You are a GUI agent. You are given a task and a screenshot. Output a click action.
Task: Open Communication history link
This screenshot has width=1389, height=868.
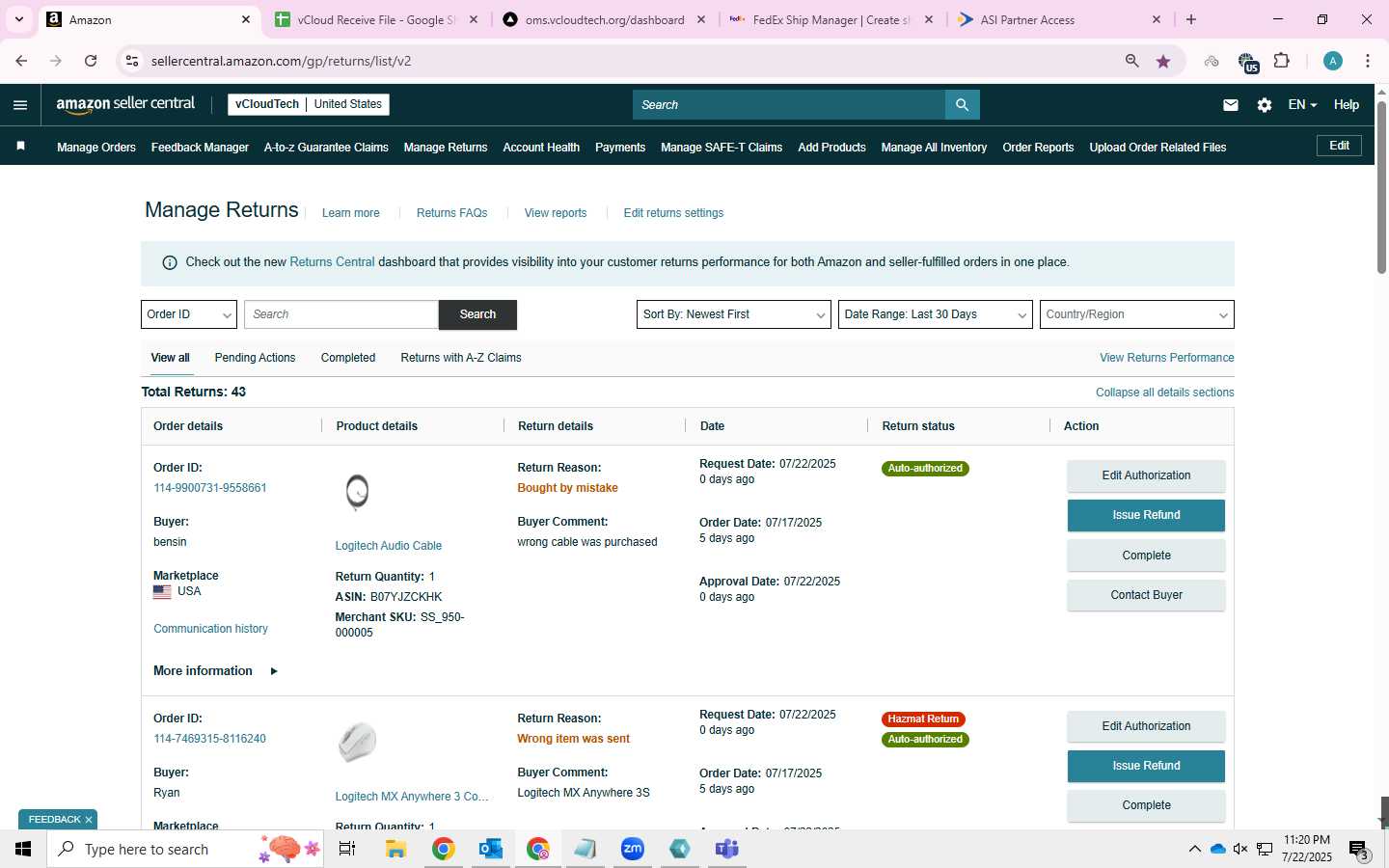coord(210,629)
